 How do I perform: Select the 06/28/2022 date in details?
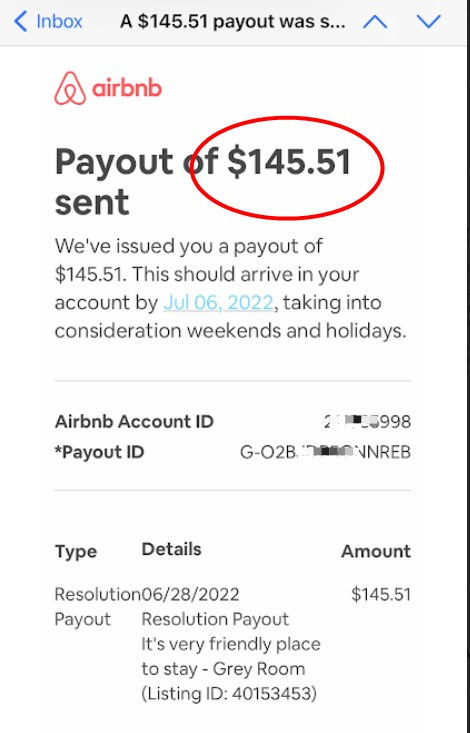(x=190, y=595)
